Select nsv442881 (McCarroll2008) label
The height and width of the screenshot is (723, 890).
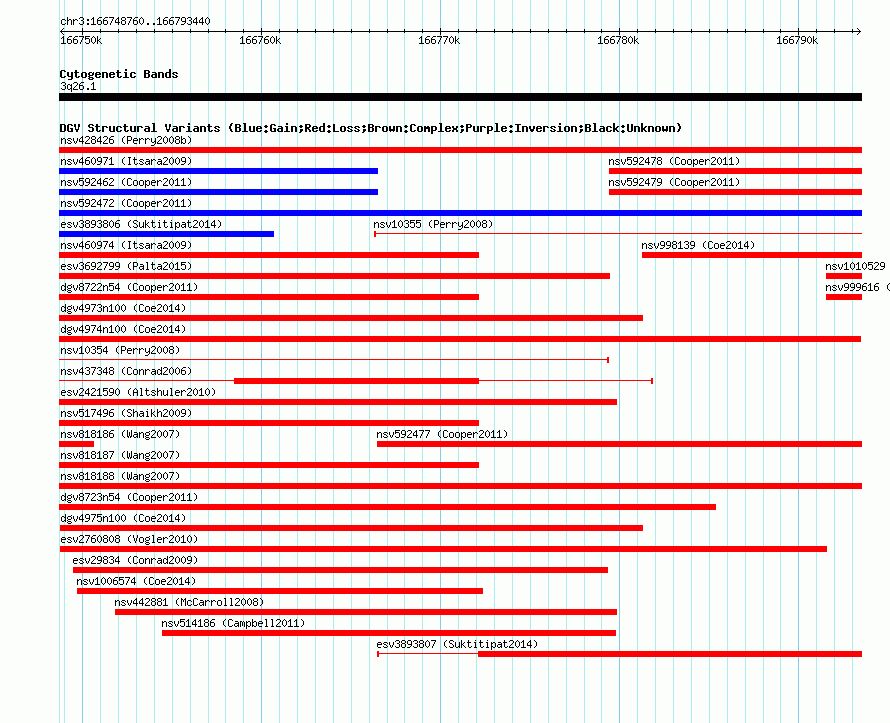click(189, 602)
